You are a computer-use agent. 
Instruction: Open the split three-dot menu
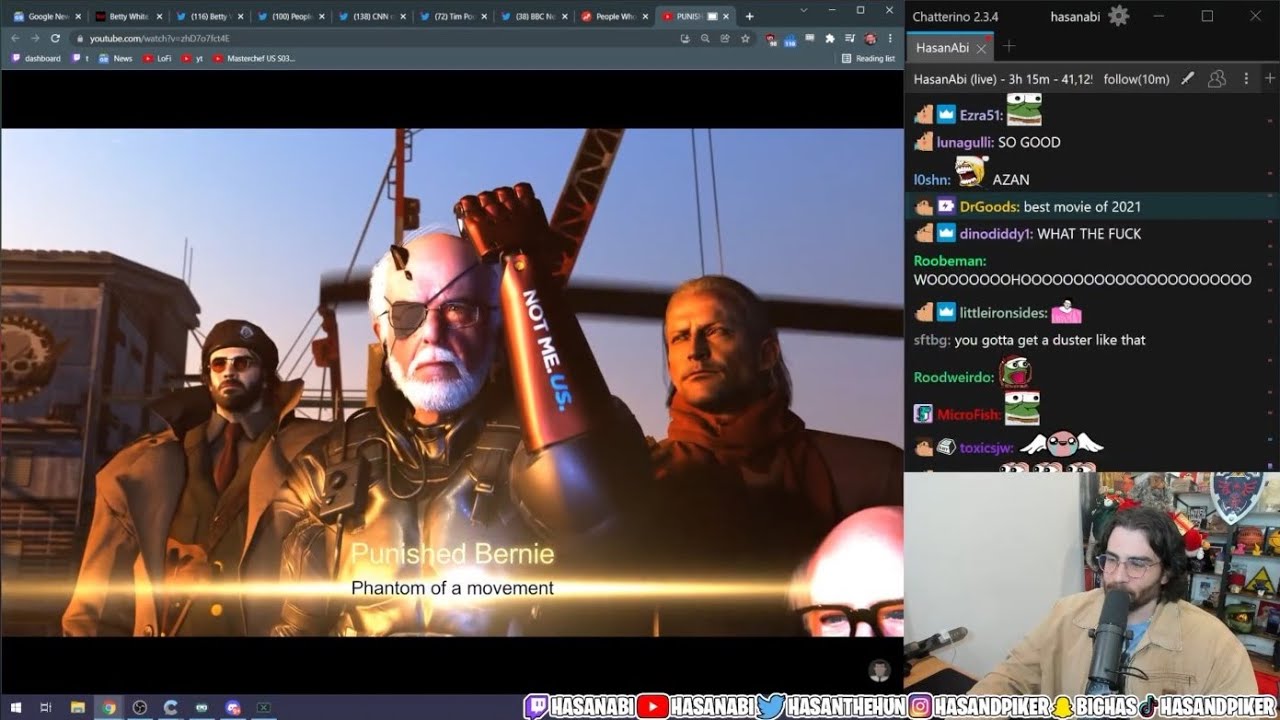[x=1246, y=79]
